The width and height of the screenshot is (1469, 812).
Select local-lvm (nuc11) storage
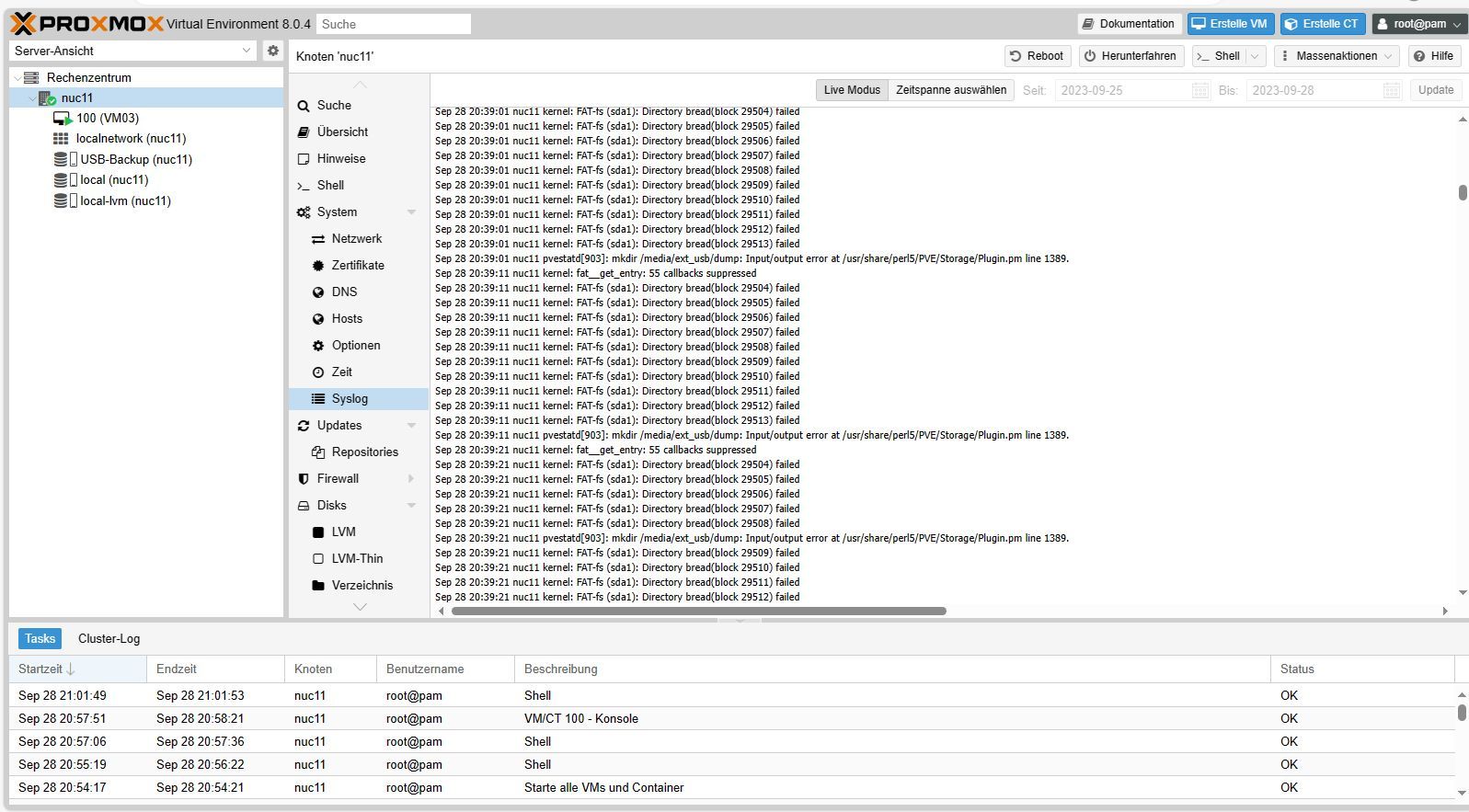125,200
